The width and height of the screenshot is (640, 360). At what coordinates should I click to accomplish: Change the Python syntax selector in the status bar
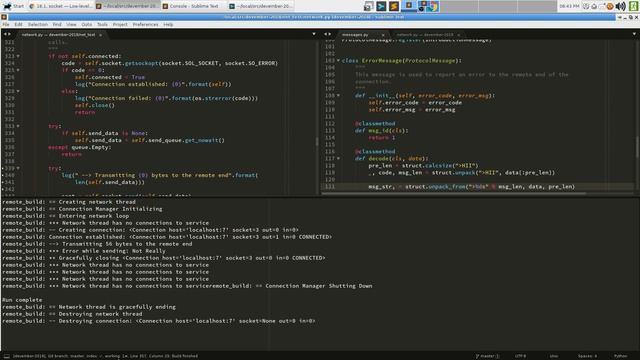coord(620,356)
